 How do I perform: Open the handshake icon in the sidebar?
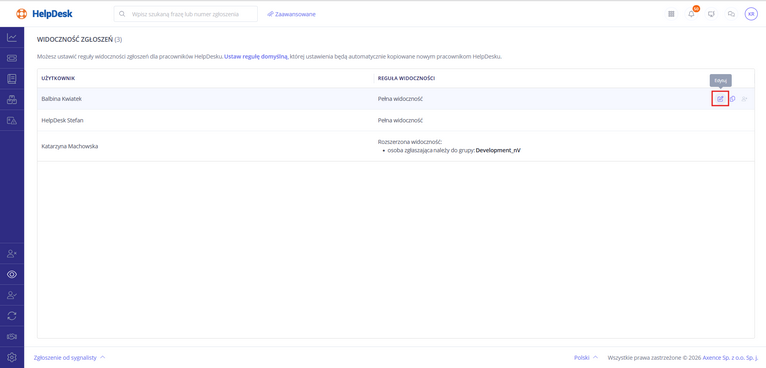click(x=12, y=336)
